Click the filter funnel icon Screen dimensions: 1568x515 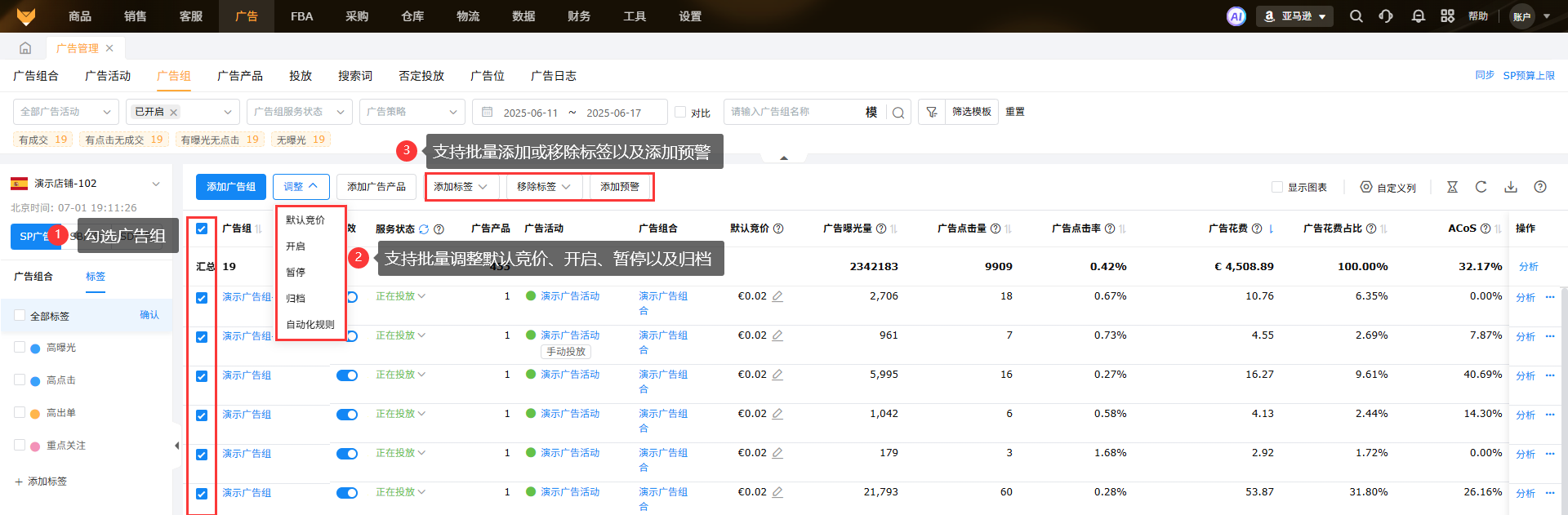tap(932, 112)
